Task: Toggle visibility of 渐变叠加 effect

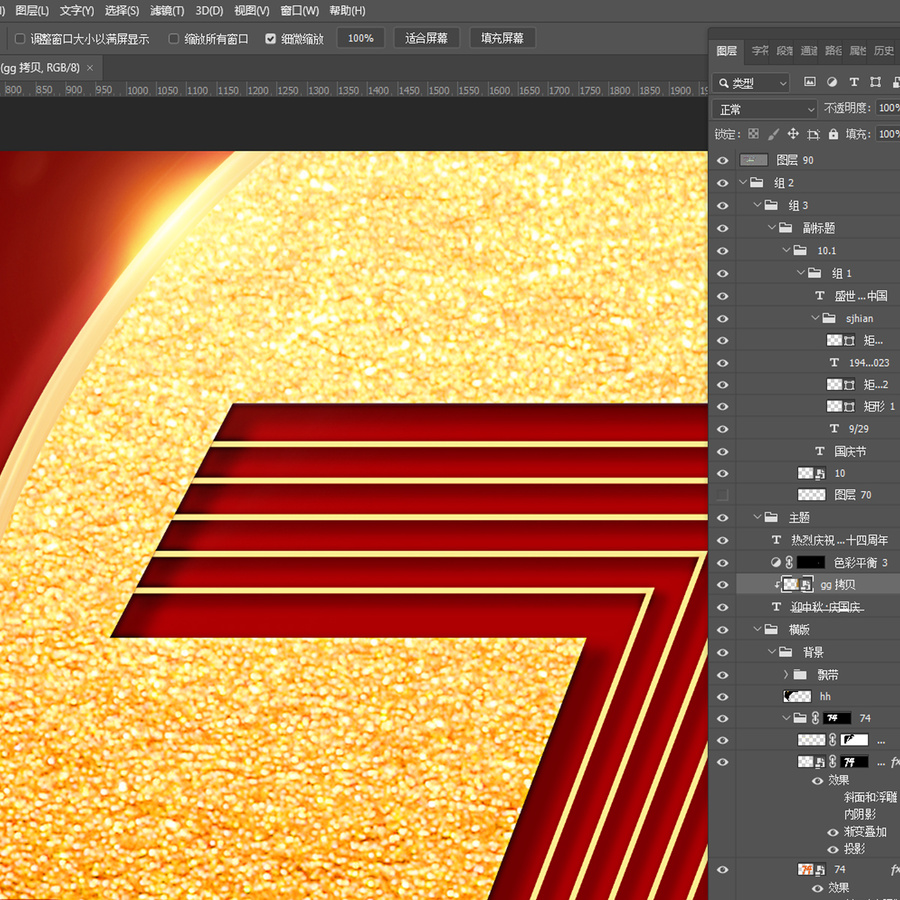Action: [833, 832]
